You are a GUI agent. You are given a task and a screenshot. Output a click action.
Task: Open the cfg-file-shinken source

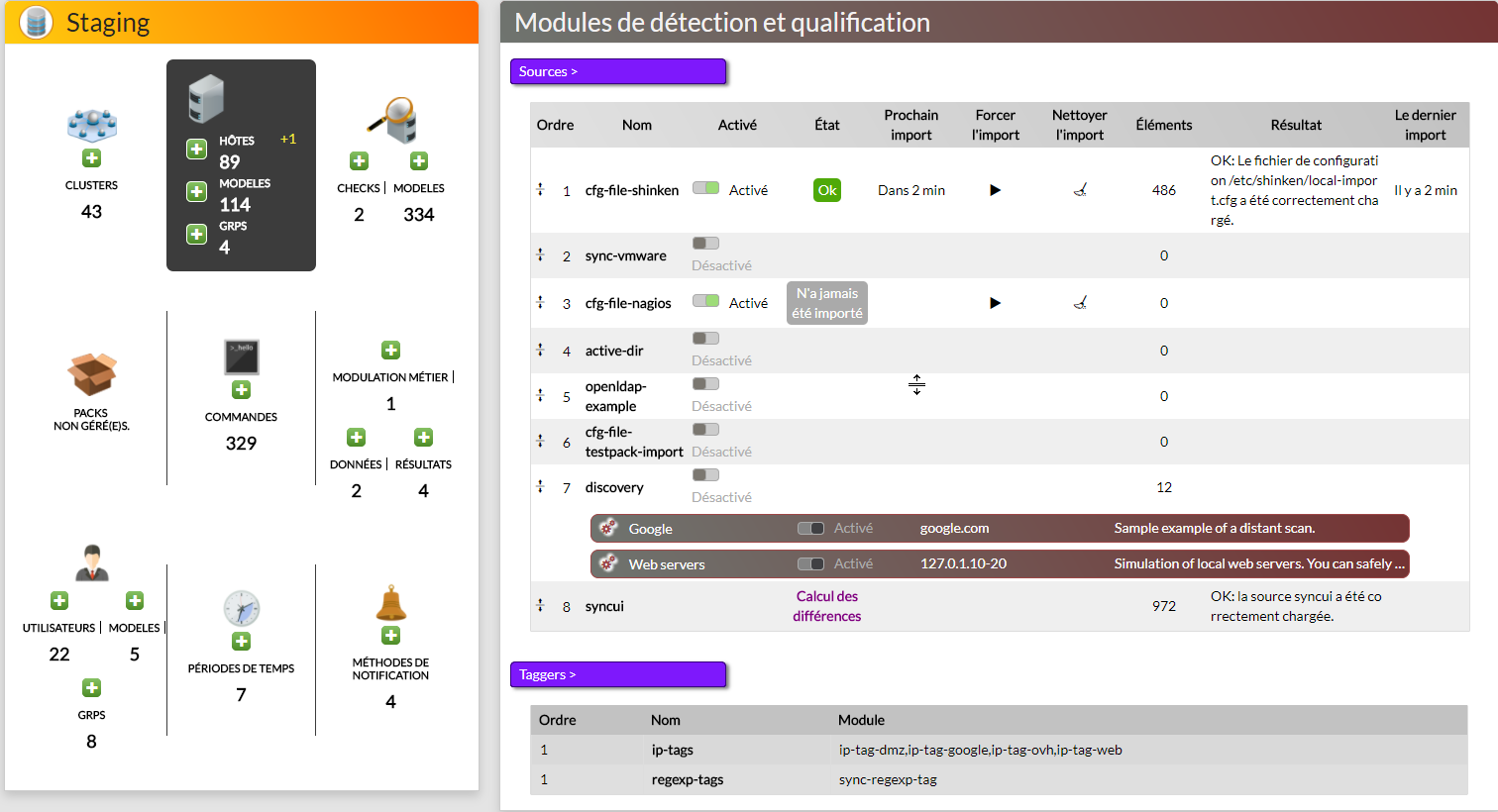point(631,190)
